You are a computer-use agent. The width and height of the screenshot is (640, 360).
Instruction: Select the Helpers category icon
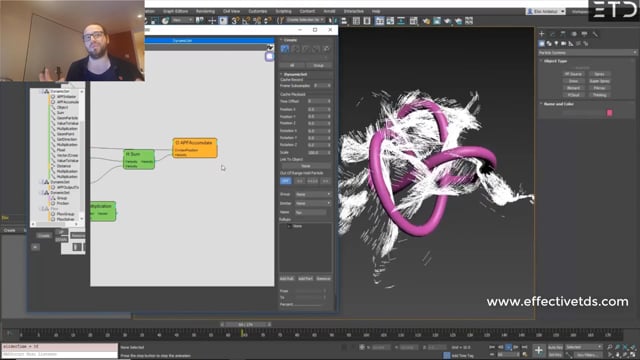[571, 43]
